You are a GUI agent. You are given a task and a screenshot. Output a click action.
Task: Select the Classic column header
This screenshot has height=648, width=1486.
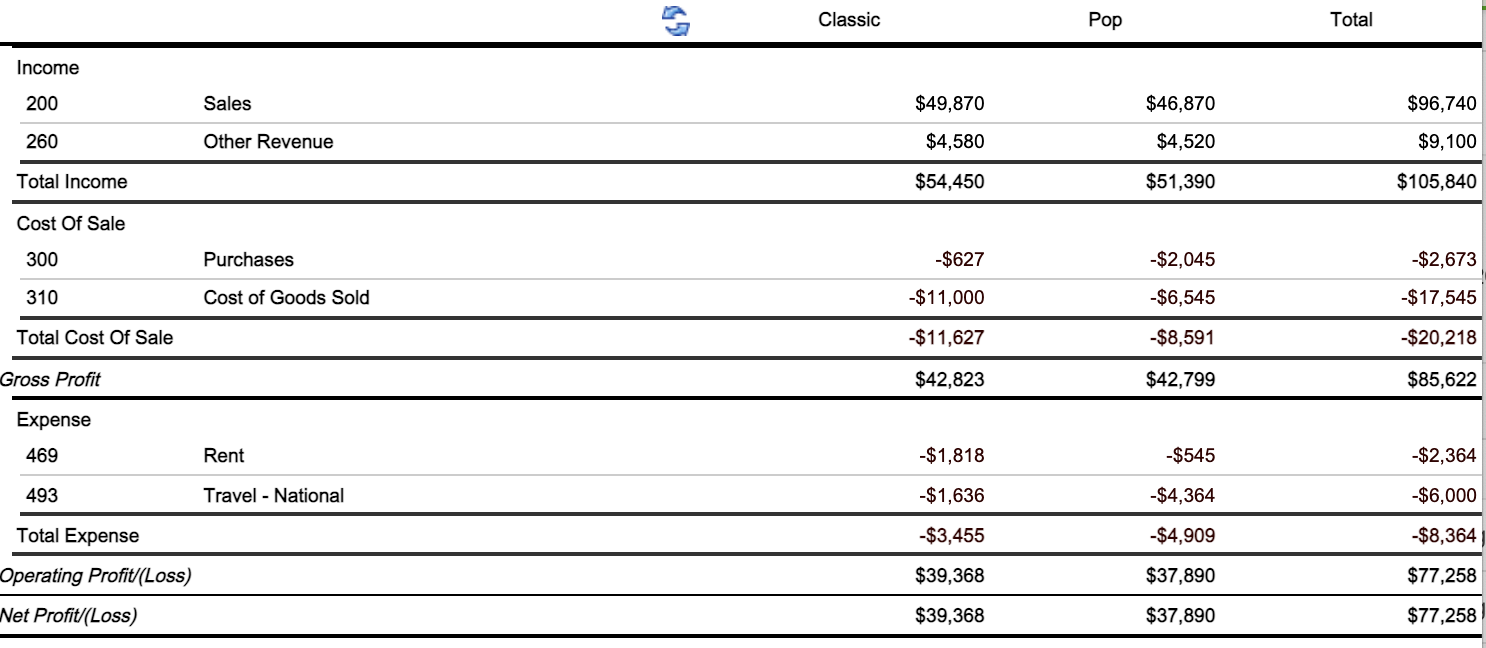(x=849, y=20)
